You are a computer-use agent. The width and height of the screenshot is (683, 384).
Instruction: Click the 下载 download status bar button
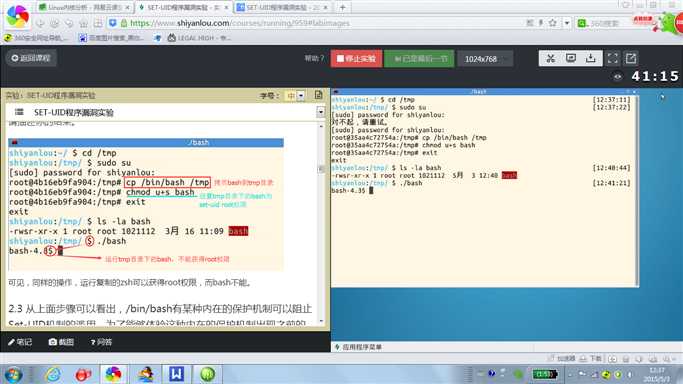click(x=591, y=359)
